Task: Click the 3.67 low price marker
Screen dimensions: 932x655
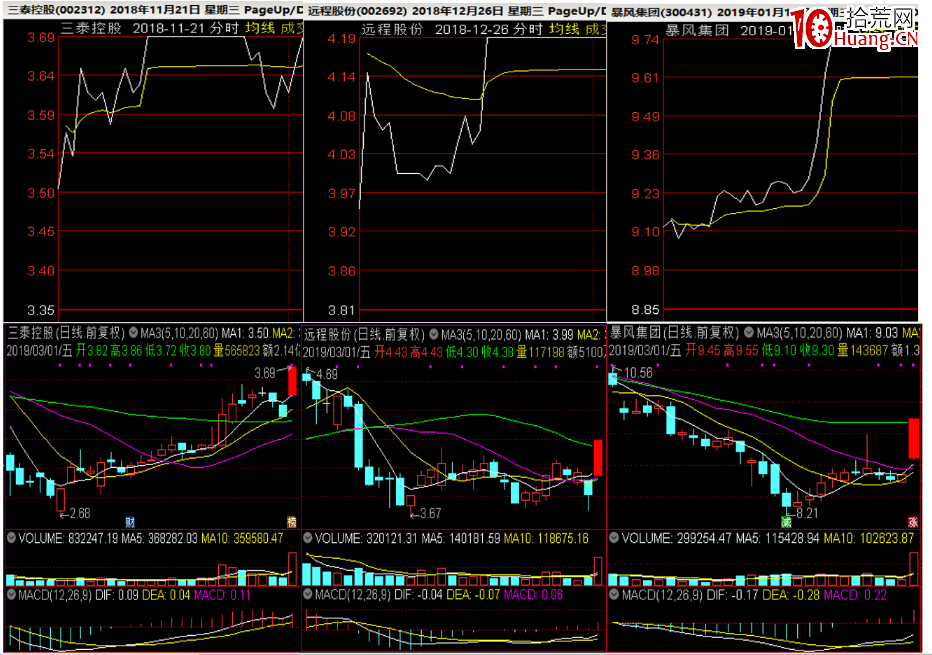Action: (x=430, y=513)
